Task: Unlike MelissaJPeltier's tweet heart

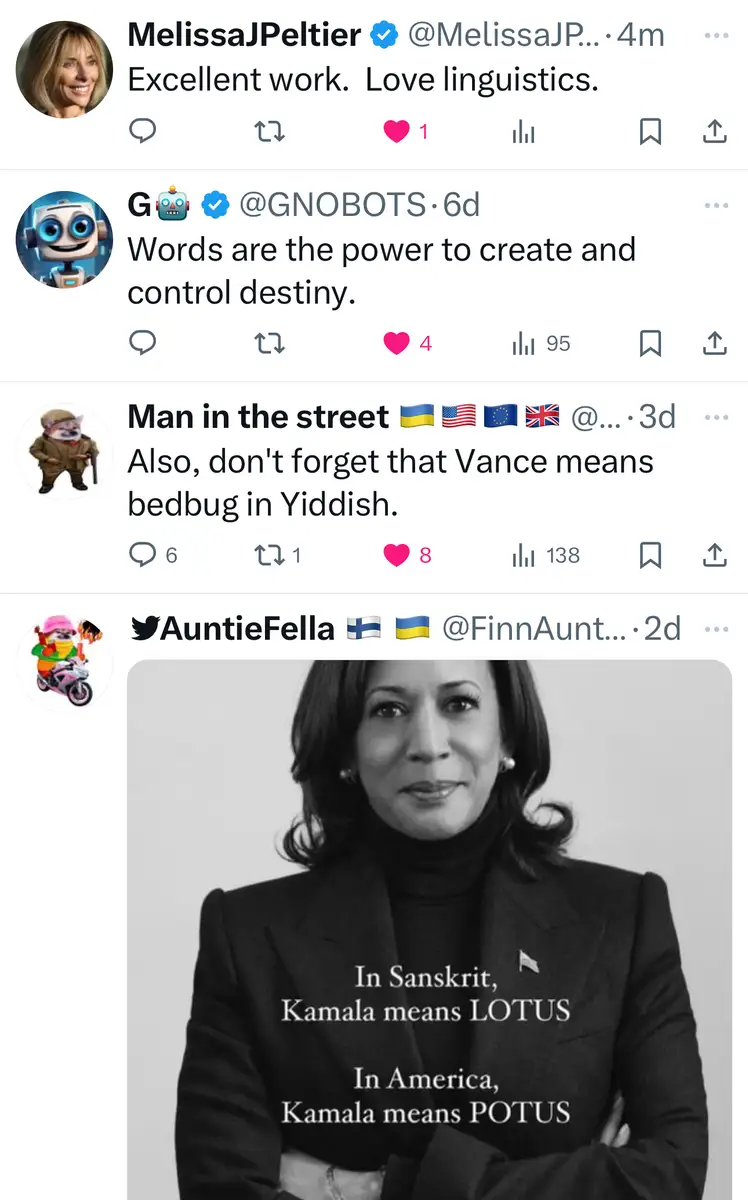Action: 397,131
